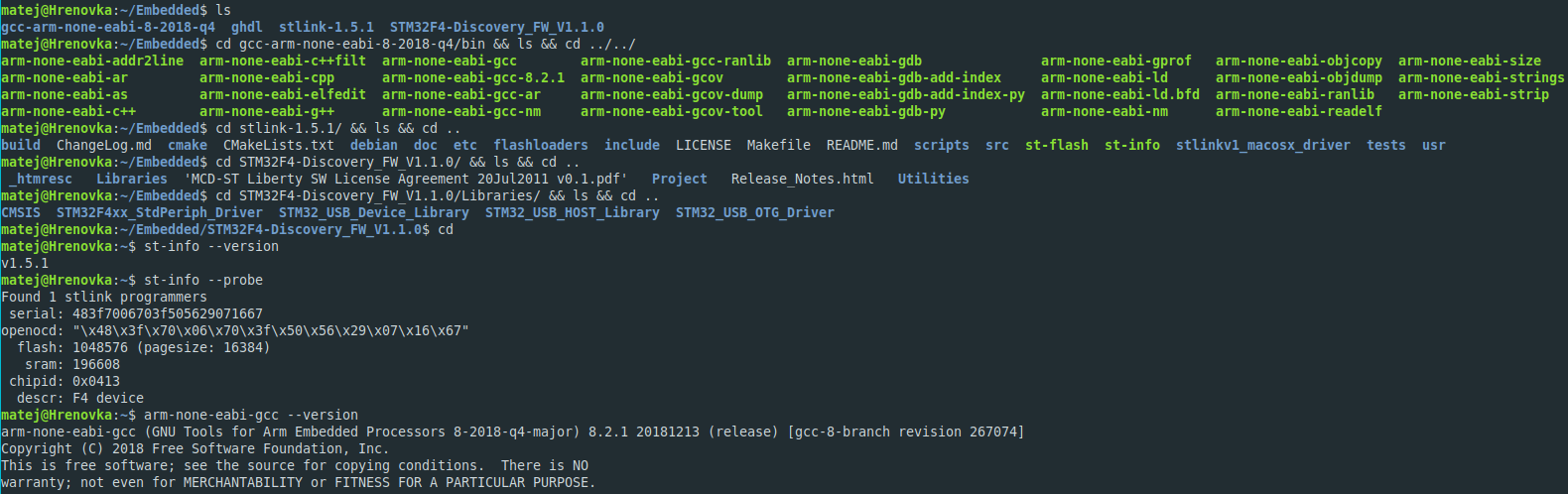The height and width of the screenshot is (494, 1568).
Task: Click the stlinkv1_macosx_driver directory
Action: pyautogui.click(x=1262, y=145)
